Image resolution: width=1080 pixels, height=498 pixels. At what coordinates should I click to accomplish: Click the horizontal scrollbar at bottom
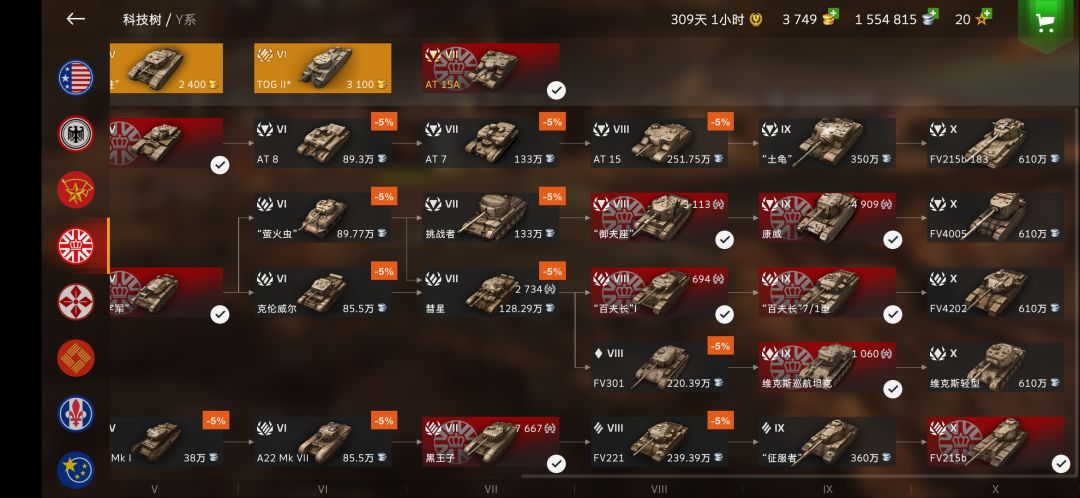coord(798,475)
